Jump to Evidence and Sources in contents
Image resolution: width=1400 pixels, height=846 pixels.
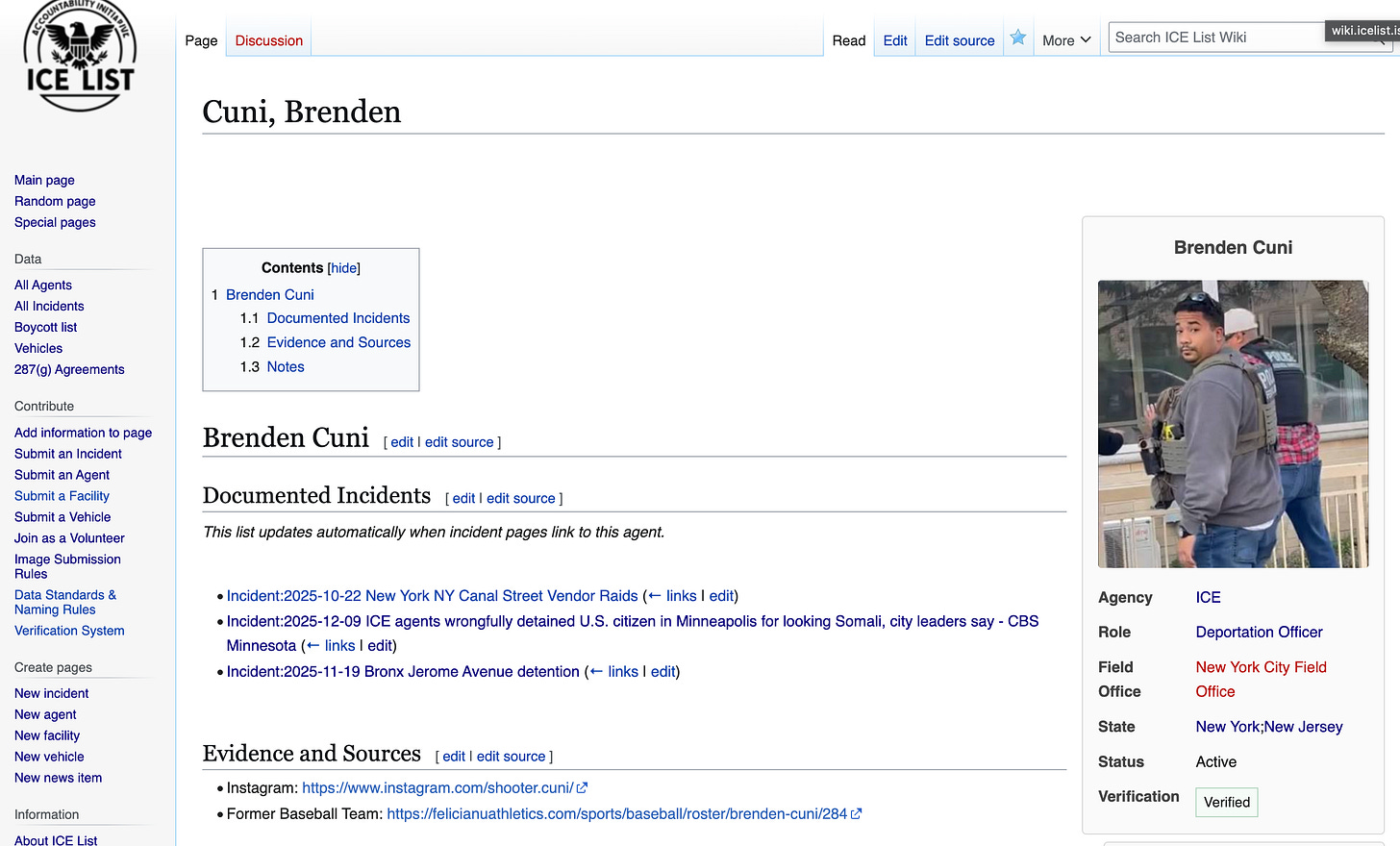click(x=338, y=342)
